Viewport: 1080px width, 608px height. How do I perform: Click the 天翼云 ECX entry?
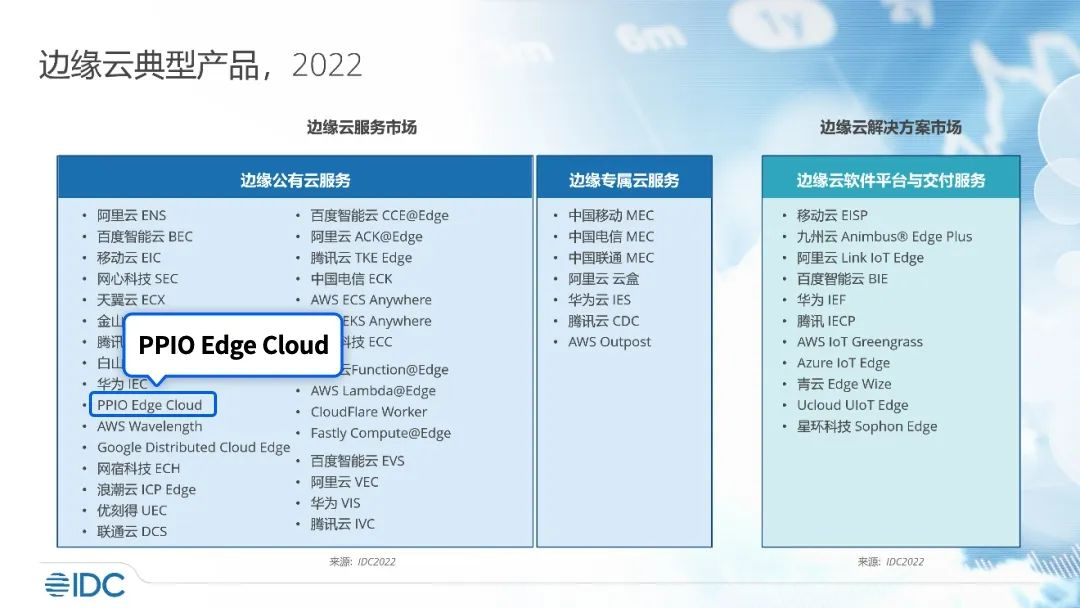tap(131, 300)
